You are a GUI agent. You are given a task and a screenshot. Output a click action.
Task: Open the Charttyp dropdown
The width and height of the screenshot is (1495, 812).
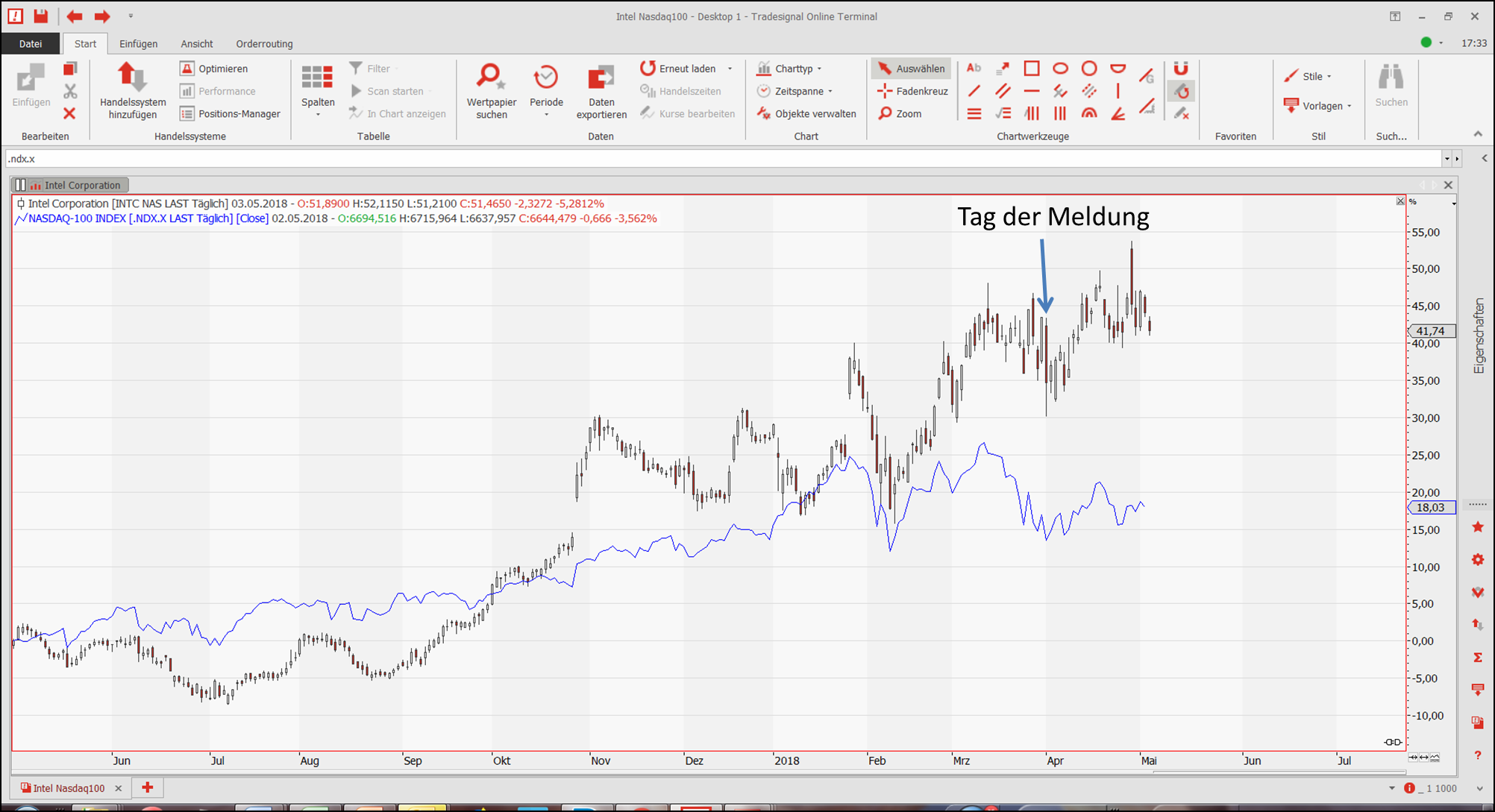tap(790, 69)
